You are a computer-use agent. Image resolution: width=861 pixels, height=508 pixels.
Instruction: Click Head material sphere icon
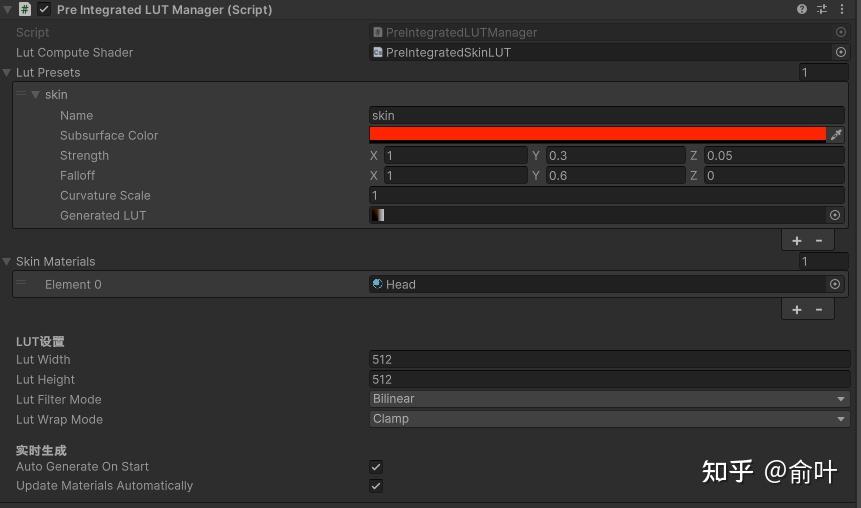tap(377, 283)
